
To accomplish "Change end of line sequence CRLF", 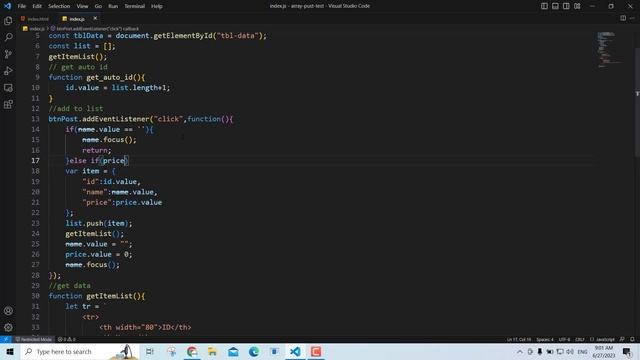I will tap(580, 339).
